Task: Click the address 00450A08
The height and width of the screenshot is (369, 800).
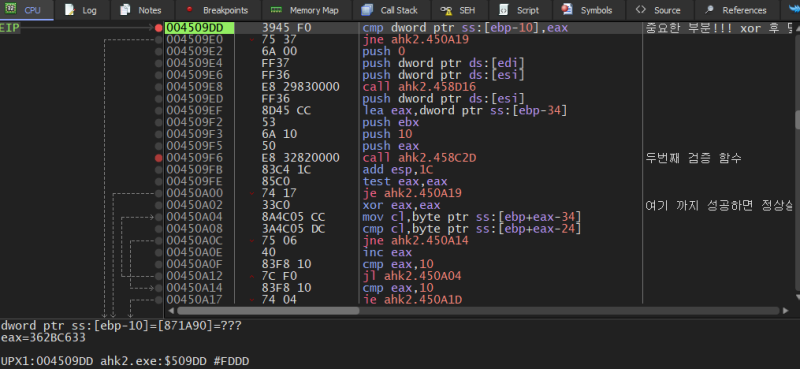Action: 195,229
